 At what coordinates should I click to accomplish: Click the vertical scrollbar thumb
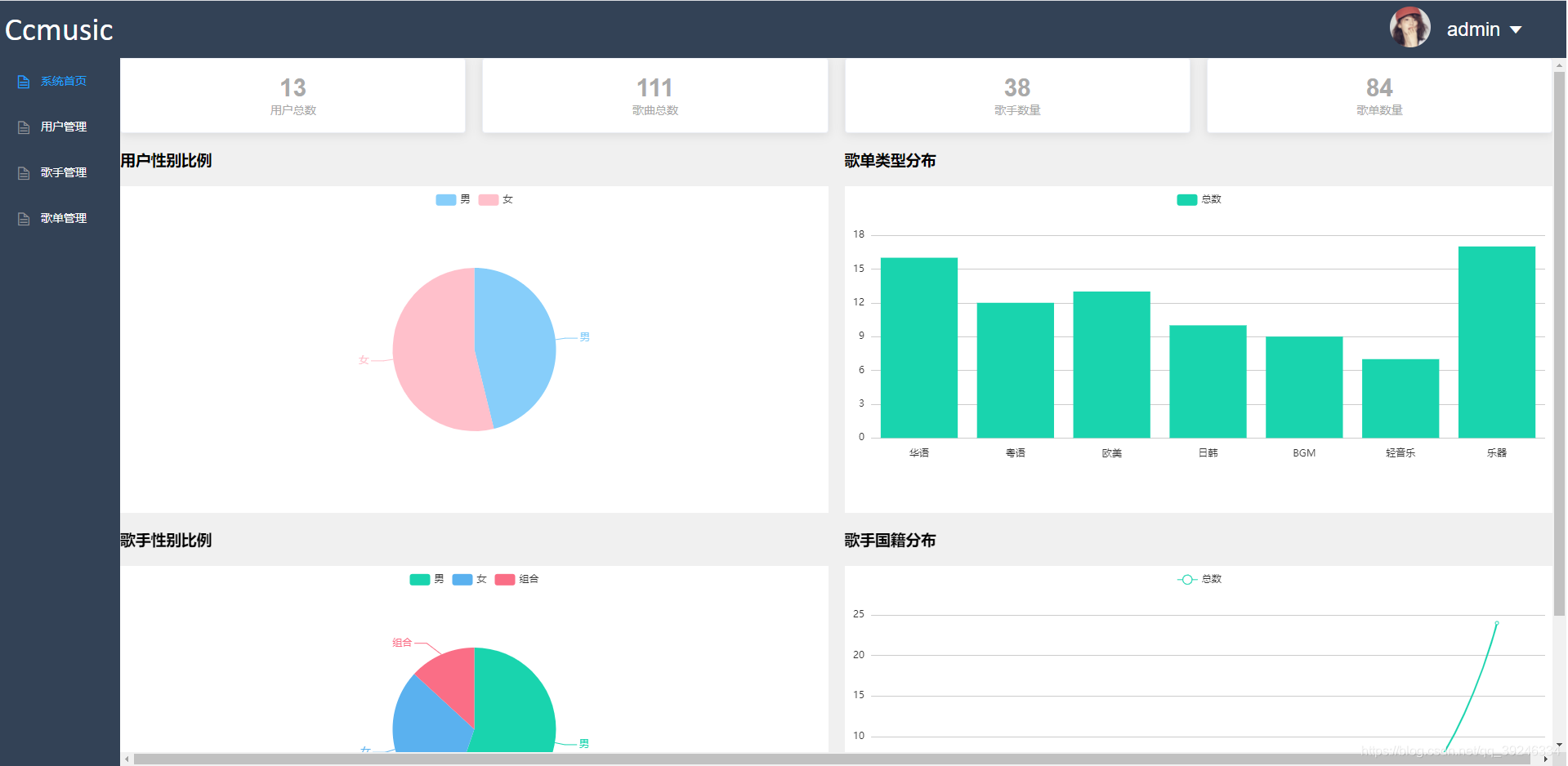[1559, 343]
